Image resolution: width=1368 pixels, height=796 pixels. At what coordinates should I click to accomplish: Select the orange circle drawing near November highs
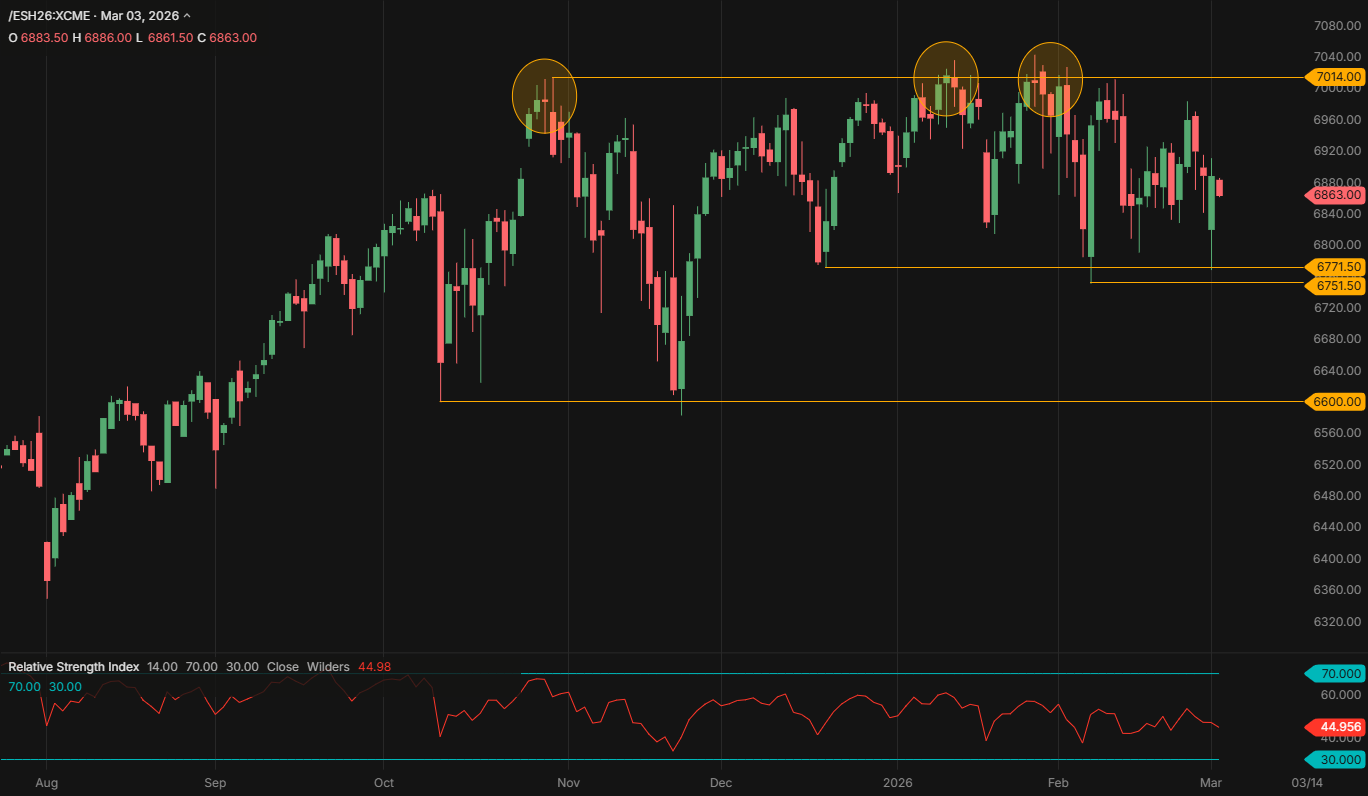pyautogui.click(x=544, y=95)
